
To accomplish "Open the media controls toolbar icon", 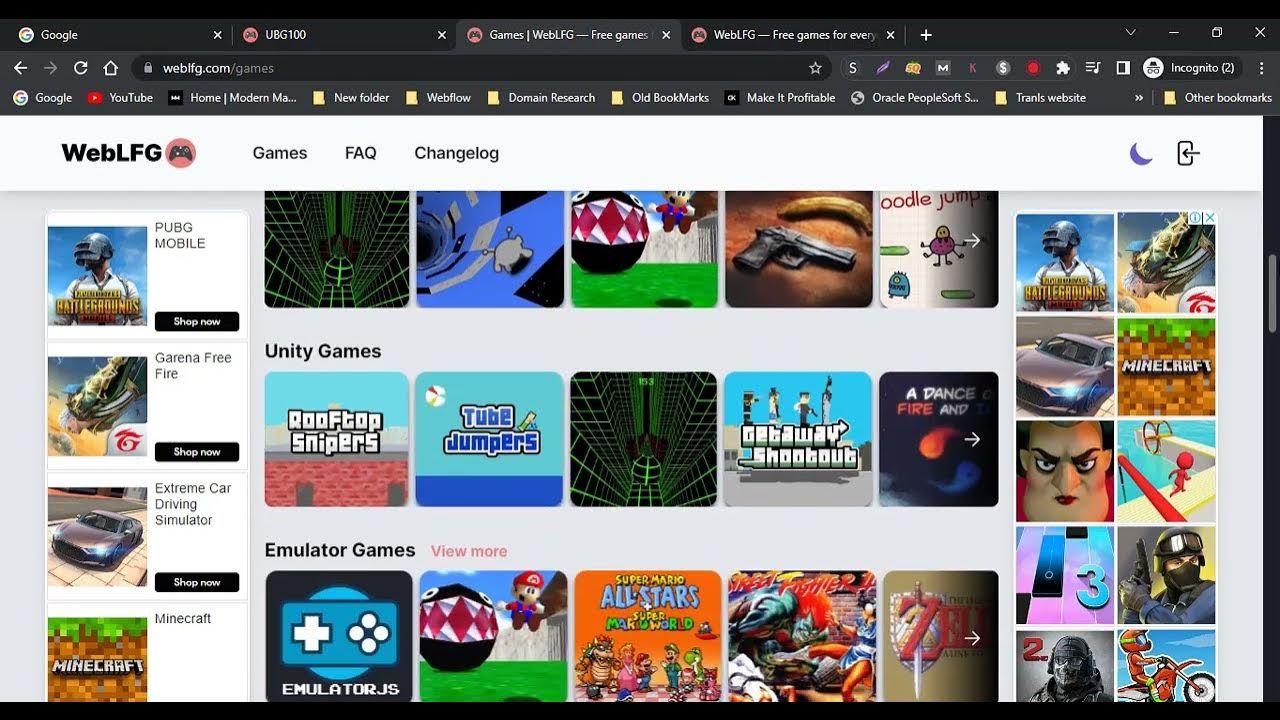I will coord(1093,68).
